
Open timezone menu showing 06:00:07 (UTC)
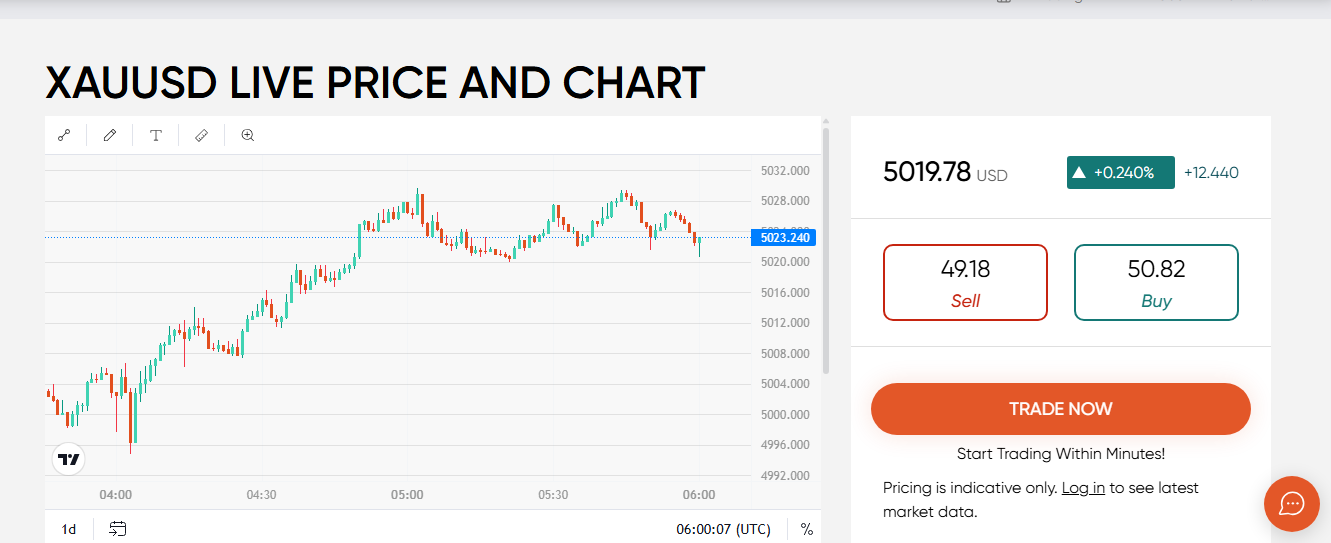coord(723,529)
